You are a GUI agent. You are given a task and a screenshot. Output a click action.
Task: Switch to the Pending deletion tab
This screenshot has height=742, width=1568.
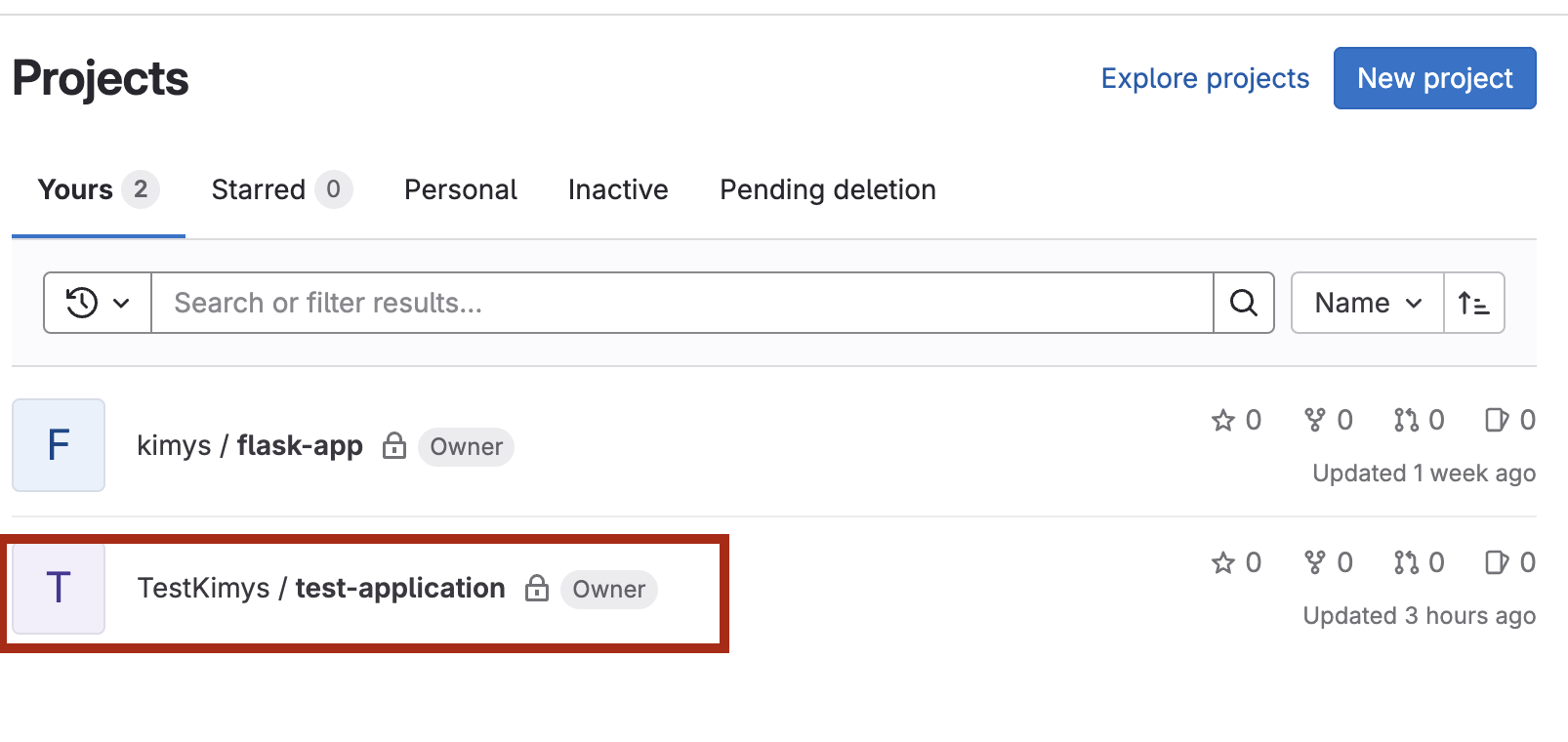pyautogui.click(x=828, y=189)
